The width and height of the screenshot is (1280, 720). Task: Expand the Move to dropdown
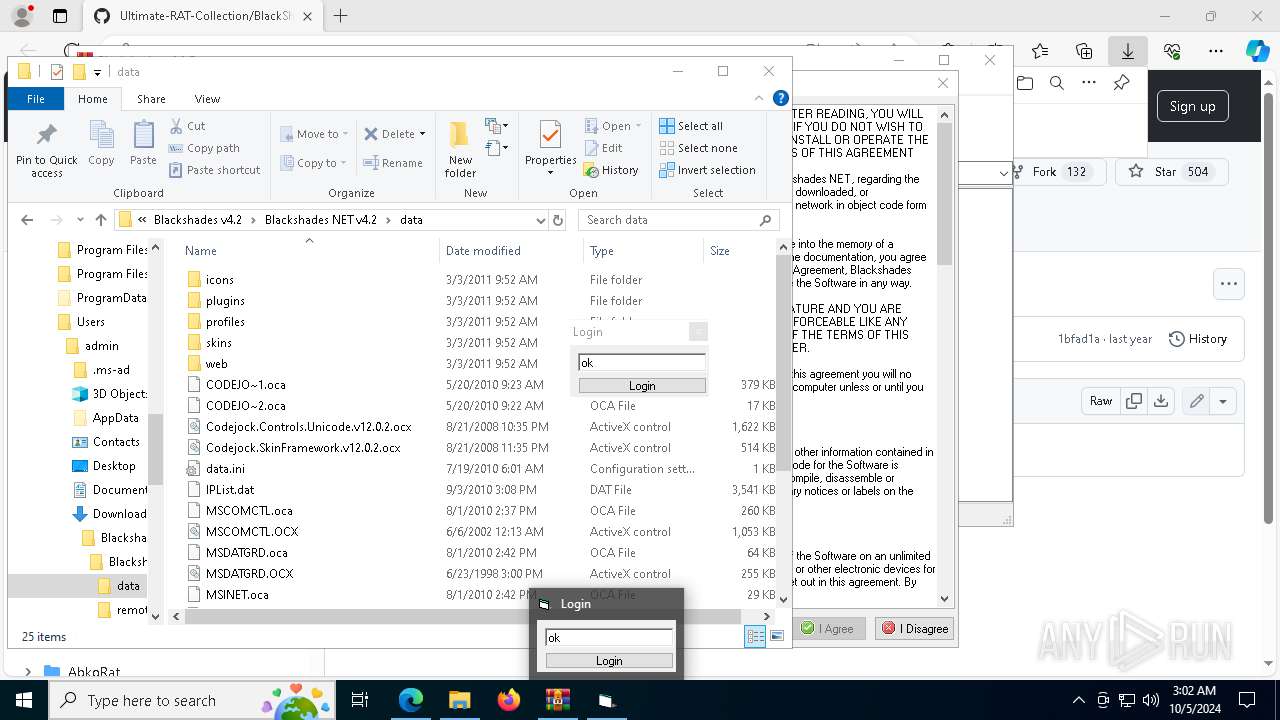coord(345,134)
